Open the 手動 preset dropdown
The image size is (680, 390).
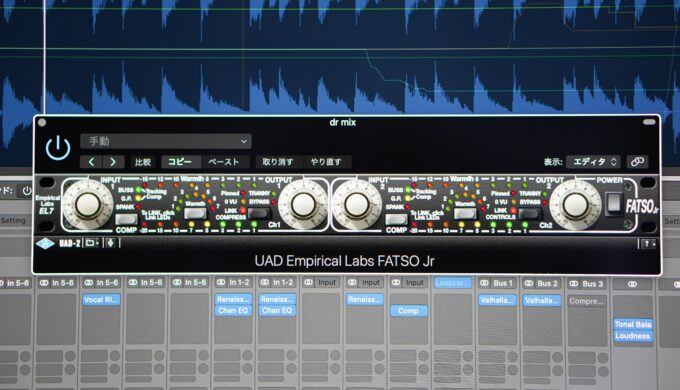point(166,141)
